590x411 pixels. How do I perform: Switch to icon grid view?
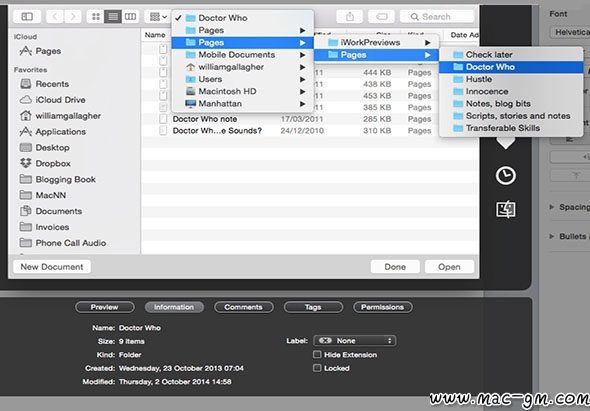point(96,17)
